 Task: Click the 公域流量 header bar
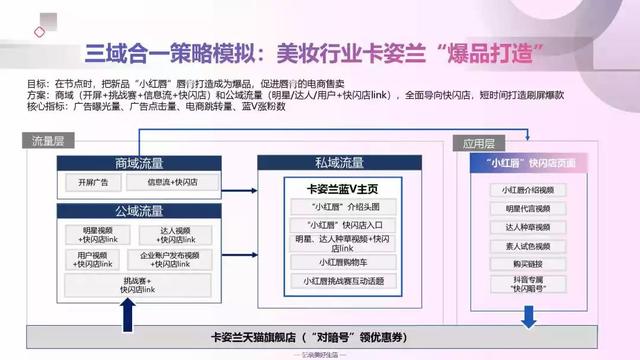point(139,211)
